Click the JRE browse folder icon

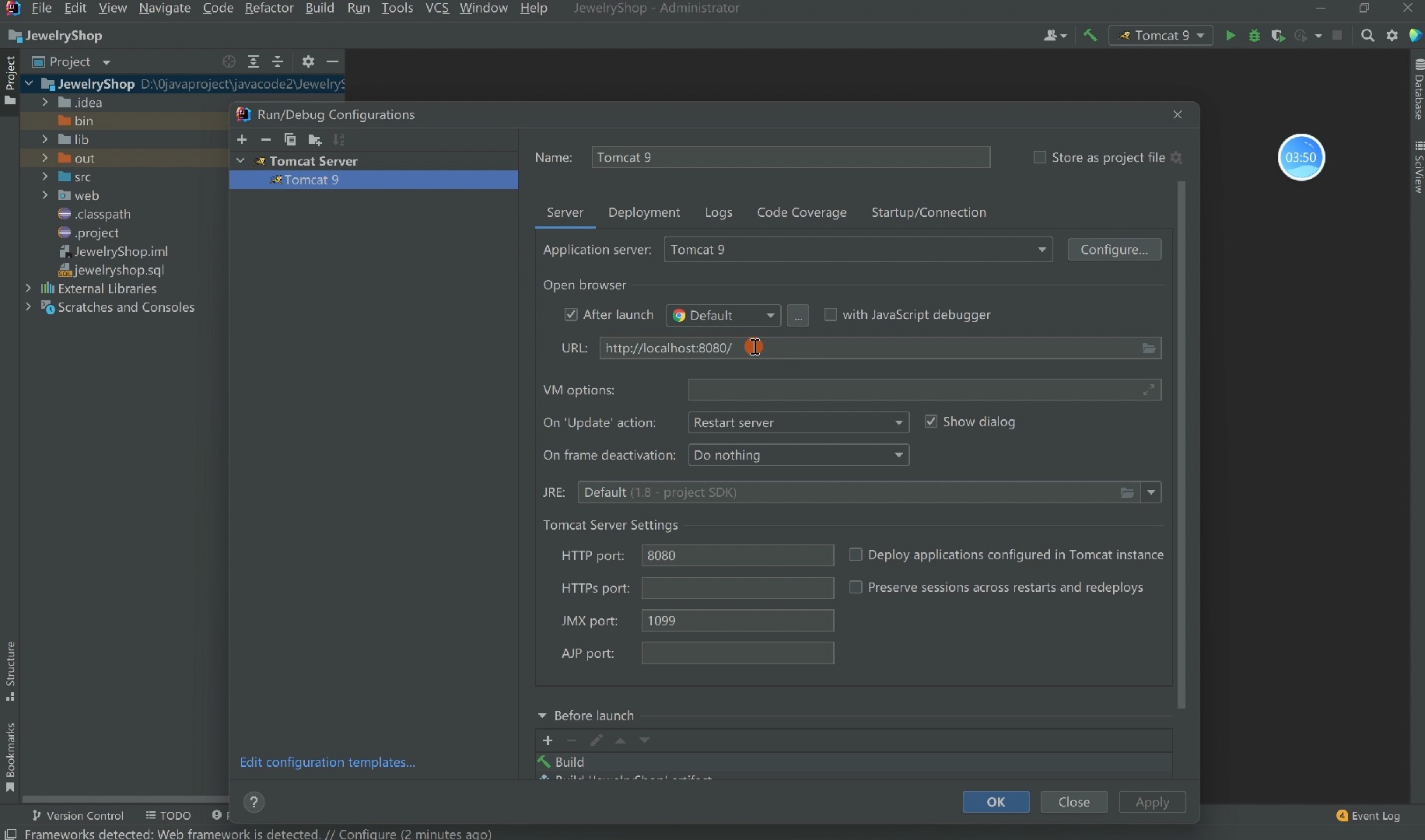coord(1127,492)
